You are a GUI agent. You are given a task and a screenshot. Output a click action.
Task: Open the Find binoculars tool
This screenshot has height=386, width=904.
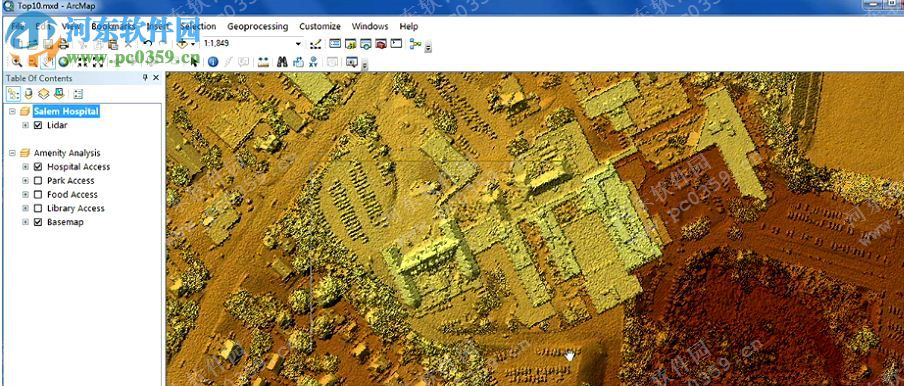[282, 62]
